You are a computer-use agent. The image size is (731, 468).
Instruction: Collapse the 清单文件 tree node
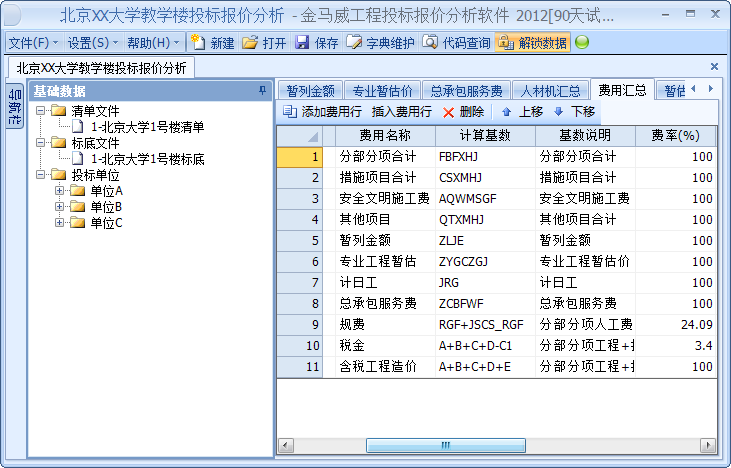40,111
